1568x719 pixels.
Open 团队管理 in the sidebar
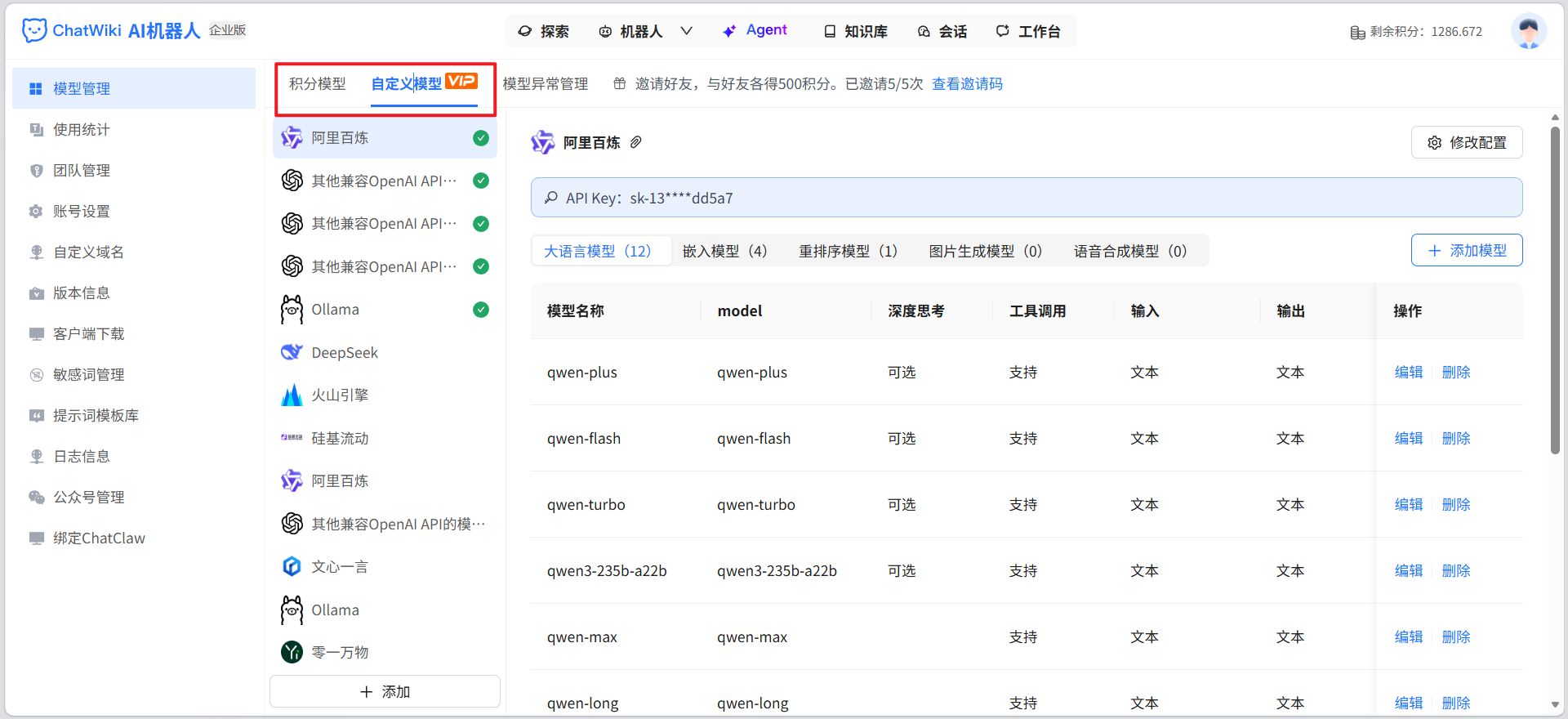pyautogui.click(x=134, y=170)
